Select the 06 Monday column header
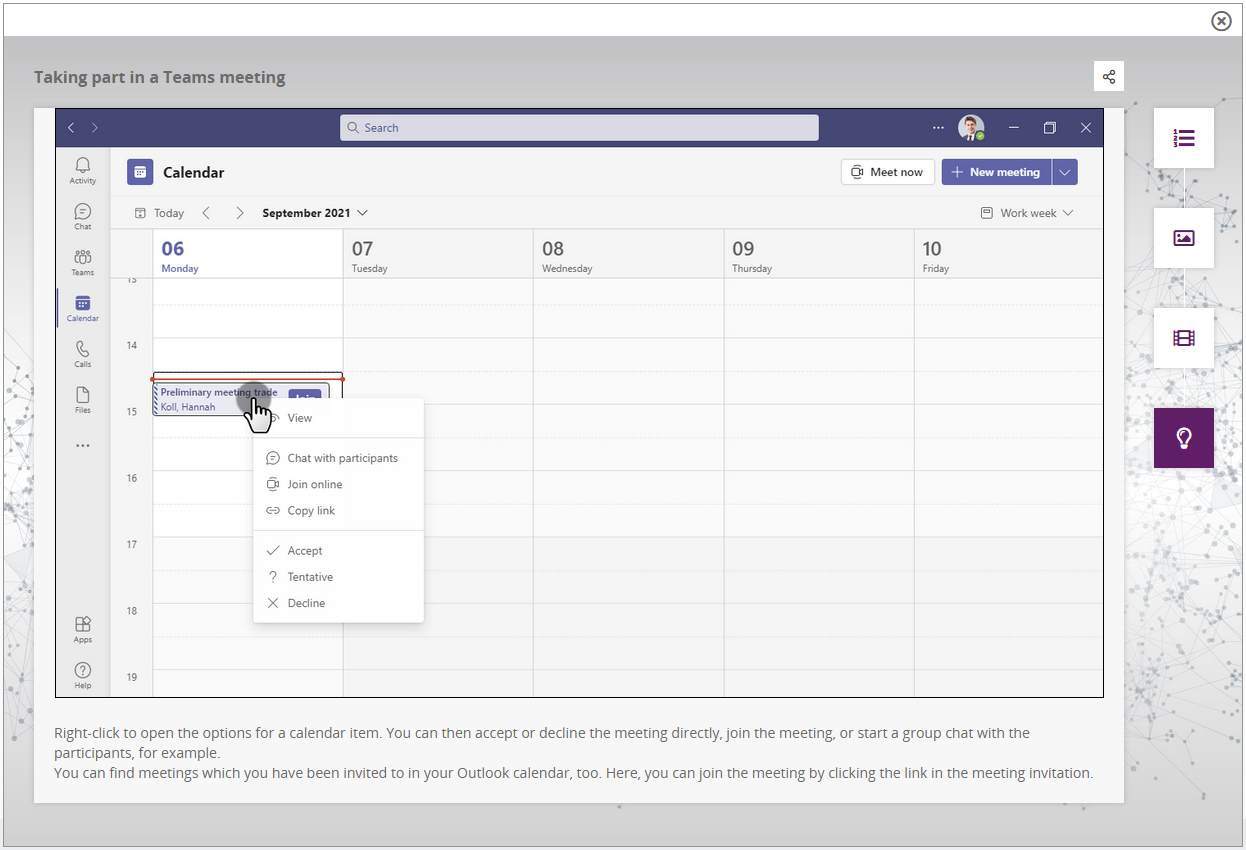 pyautogui.click(x=248, y=254)
